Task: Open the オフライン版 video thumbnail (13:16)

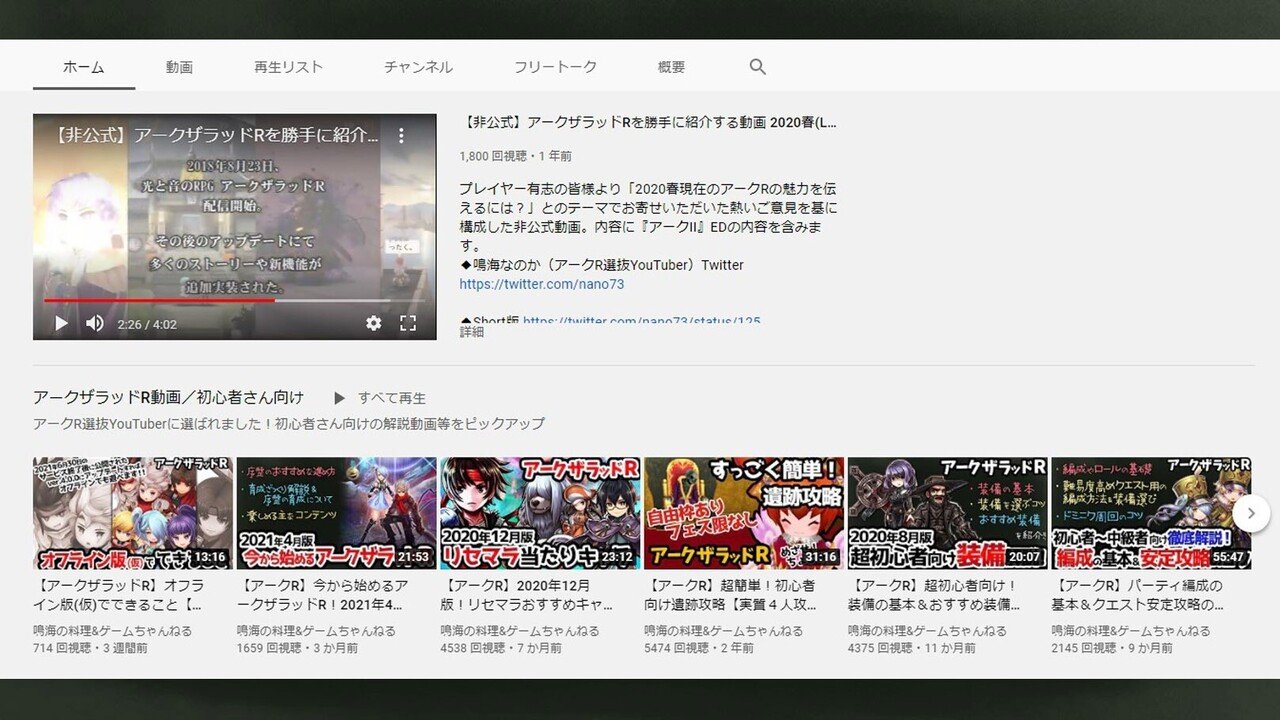Action: click(133, 513)
